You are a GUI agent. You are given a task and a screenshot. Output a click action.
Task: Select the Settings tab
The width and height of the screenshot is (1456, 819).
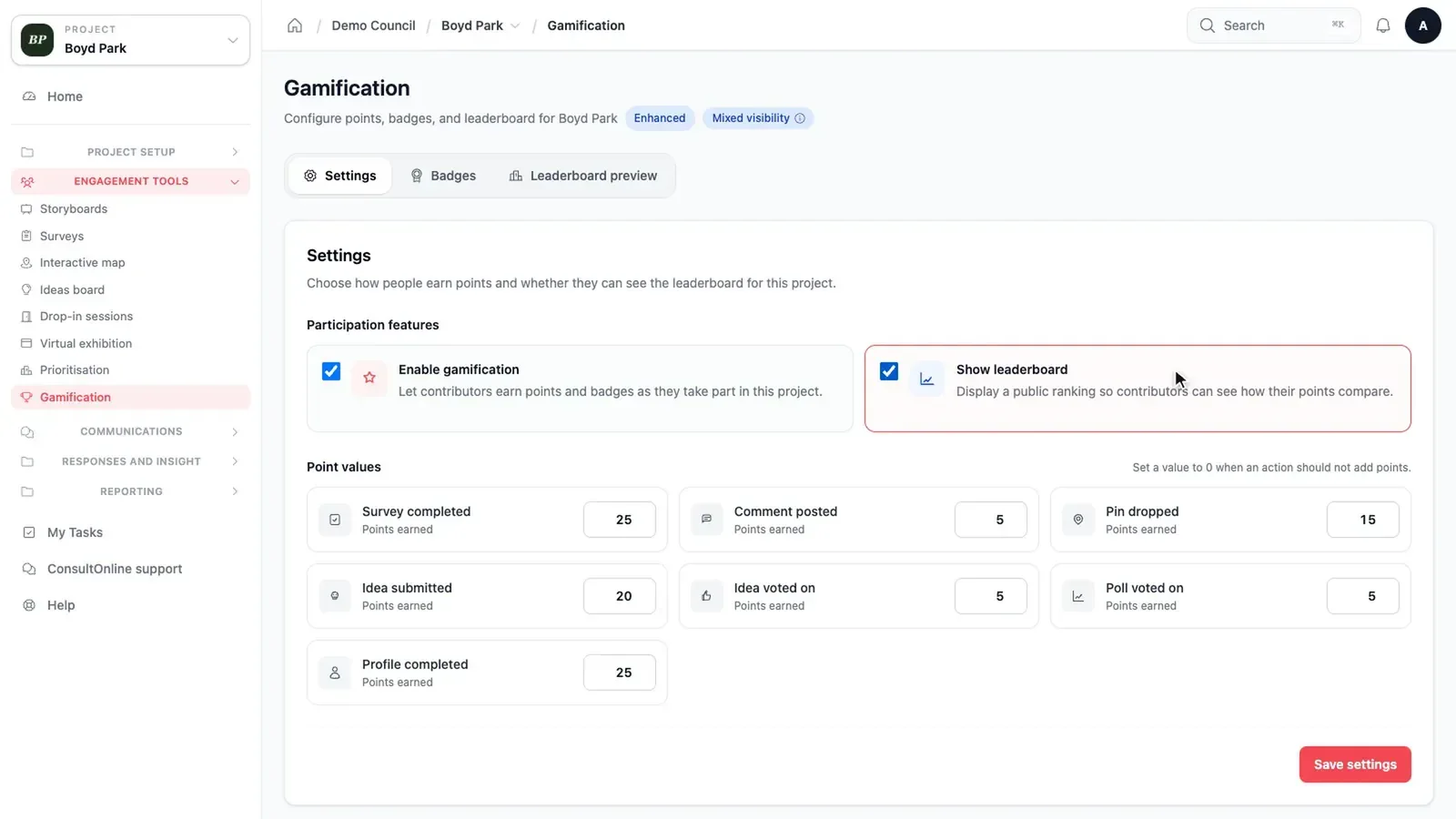point(339,176)
